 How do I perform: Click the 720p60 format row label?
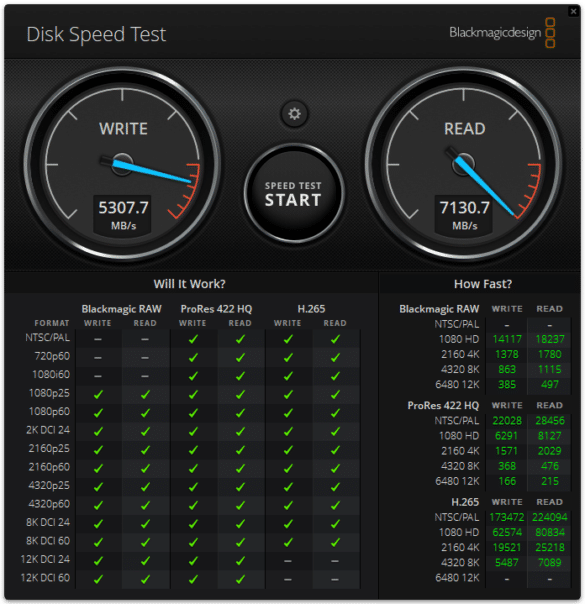click(x=52, y=356)
